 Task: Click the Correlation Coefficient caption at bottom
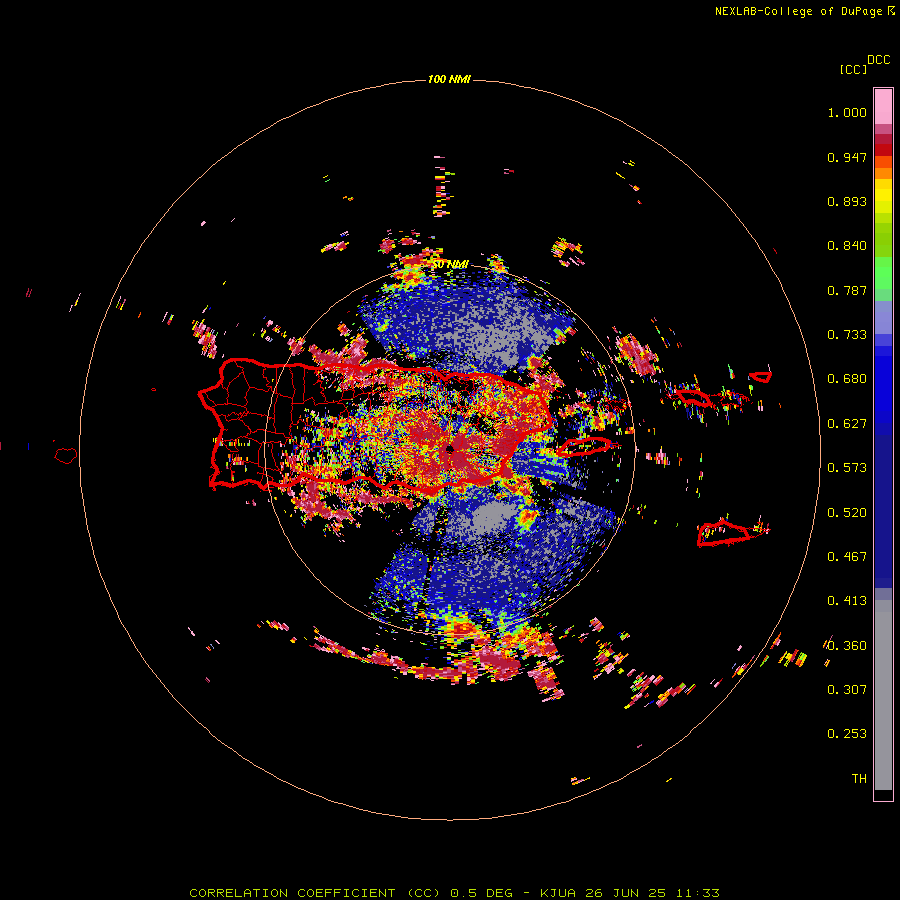point(454,893)
